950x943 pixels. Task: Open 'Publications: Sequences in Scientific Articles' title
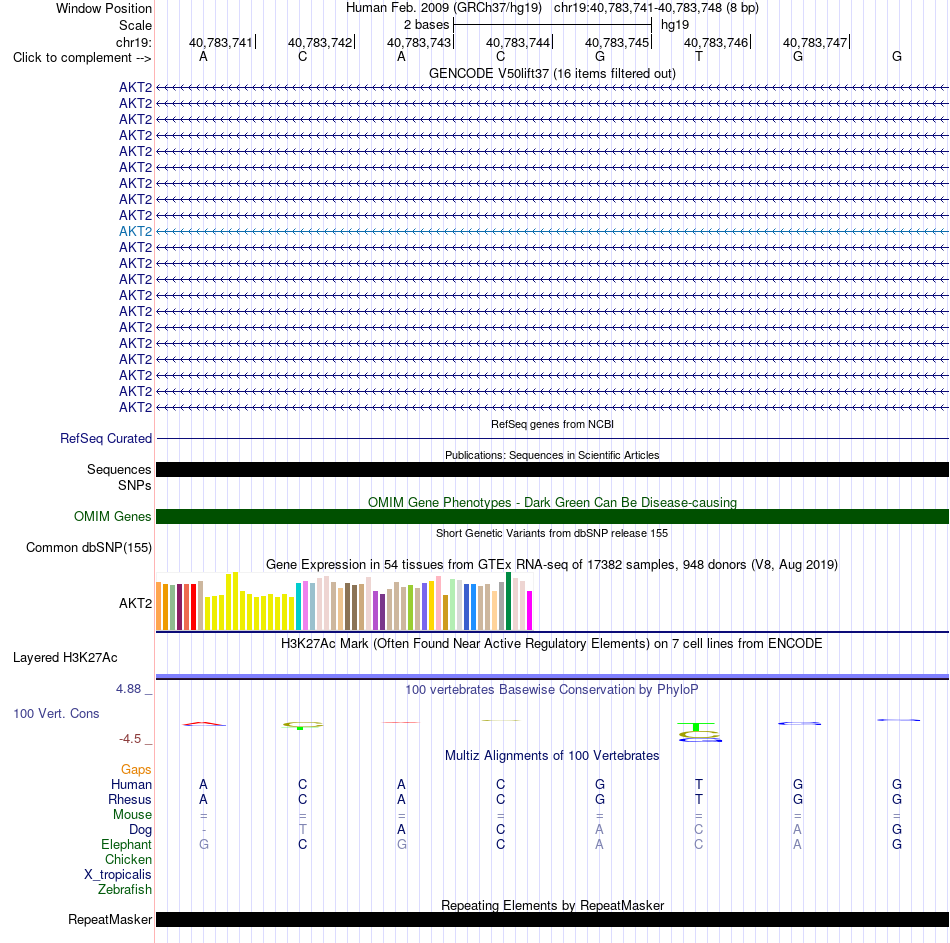click(x=552, y=455)
